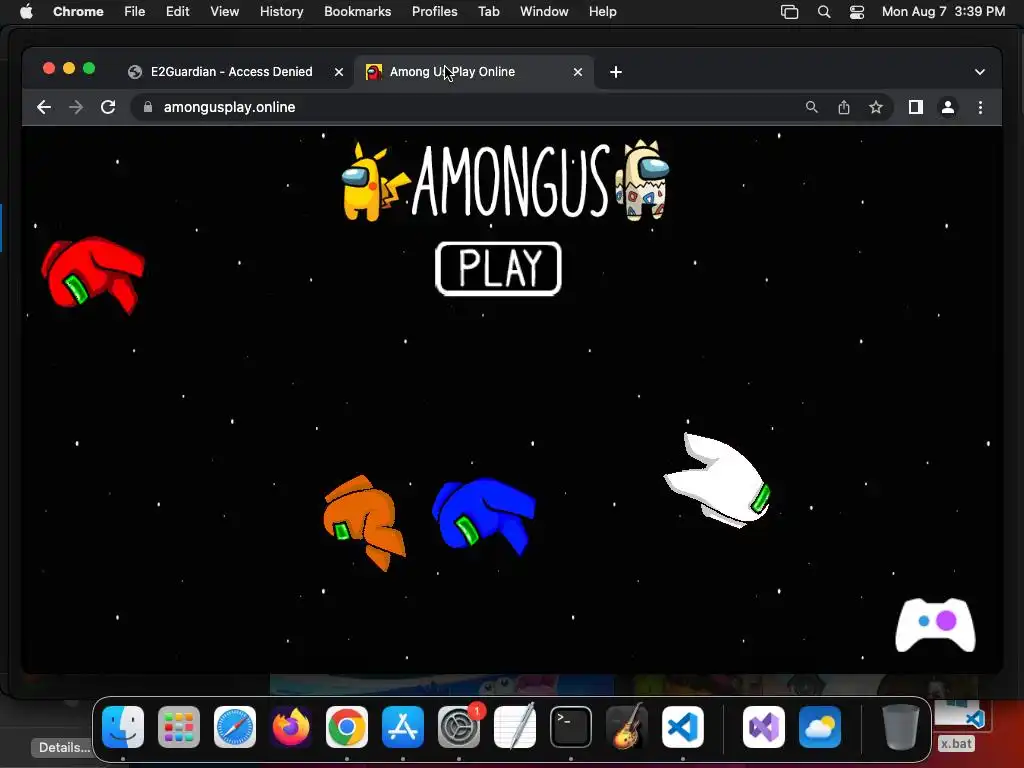Launch Firefox from the Dock
Viewport: 1024px width, 768px height.
[291, 727]
